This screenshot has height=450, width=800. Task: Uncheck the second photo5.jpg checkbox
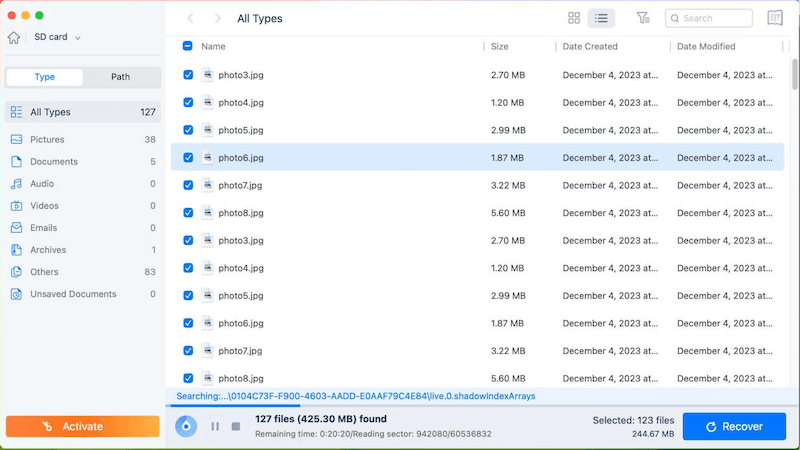188,295
